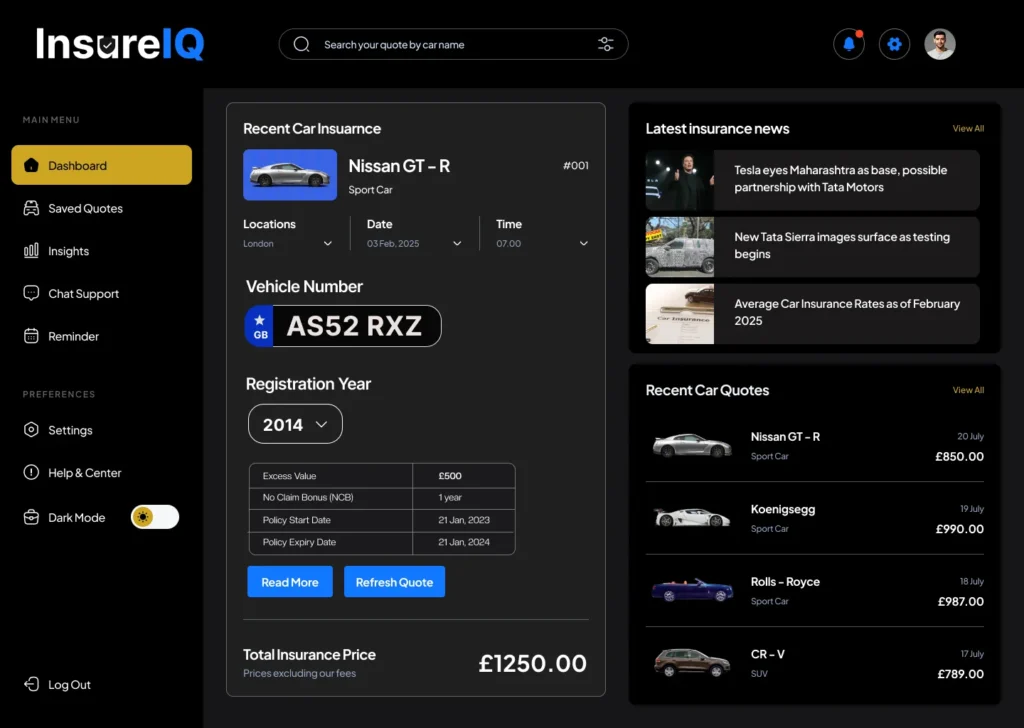The width and height of the screenshot is (1024, 728).
Task: Click the Refresh Quote button
Action: [x=394, y=582]
